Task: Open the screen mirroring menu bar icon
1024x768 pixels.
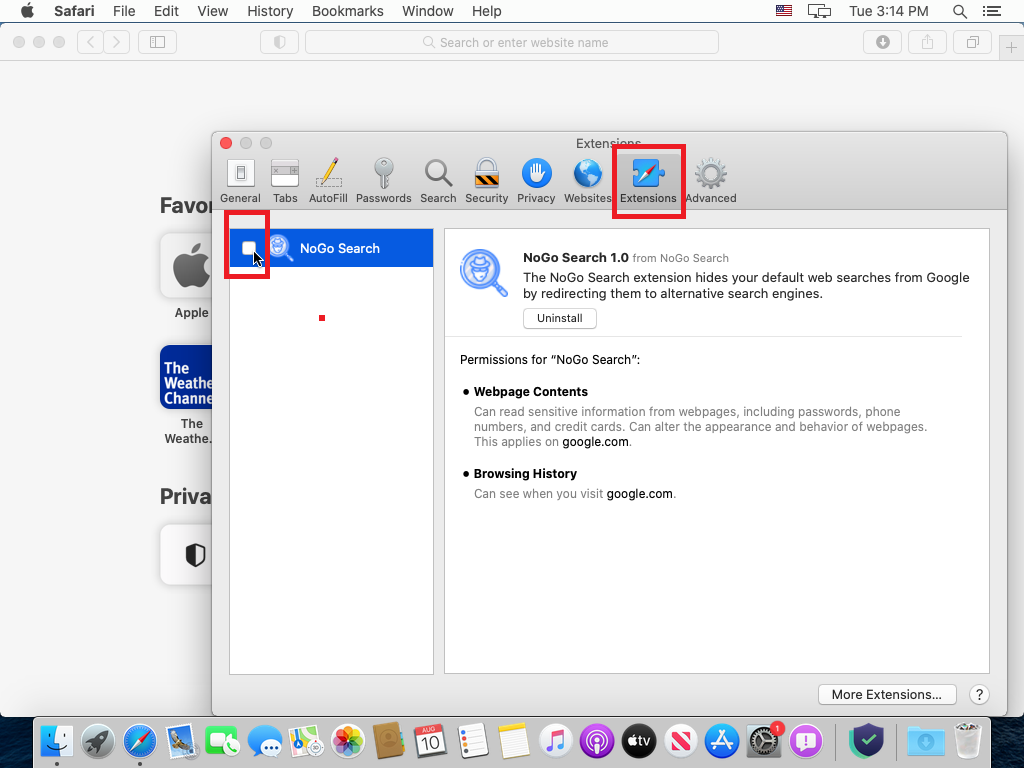Action: 819,11
